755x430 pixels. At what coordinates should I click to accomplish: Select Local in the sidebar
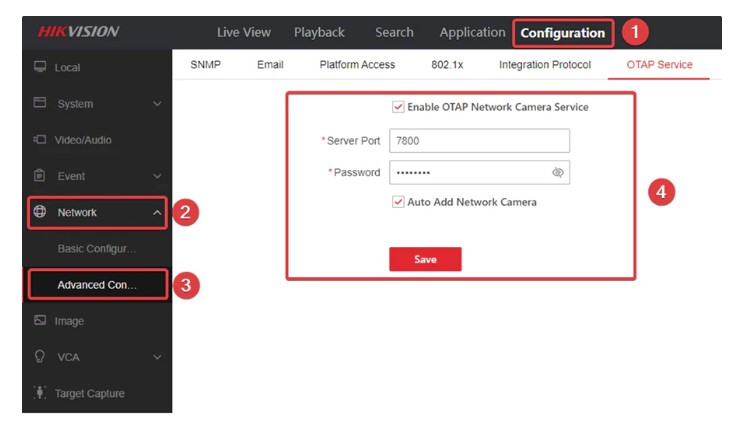click(97, 67)
